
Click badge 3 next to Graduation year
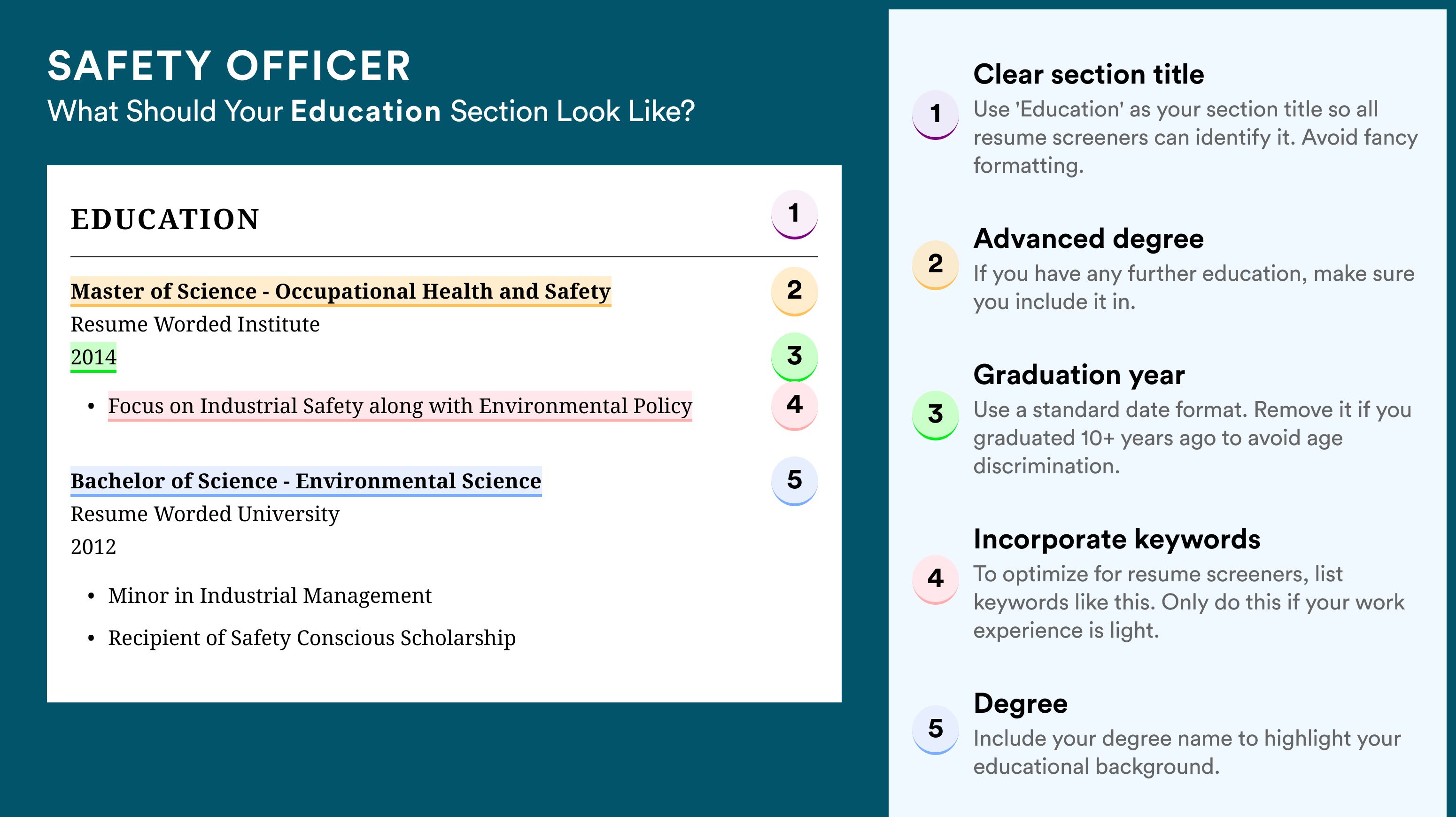(936, 415)
